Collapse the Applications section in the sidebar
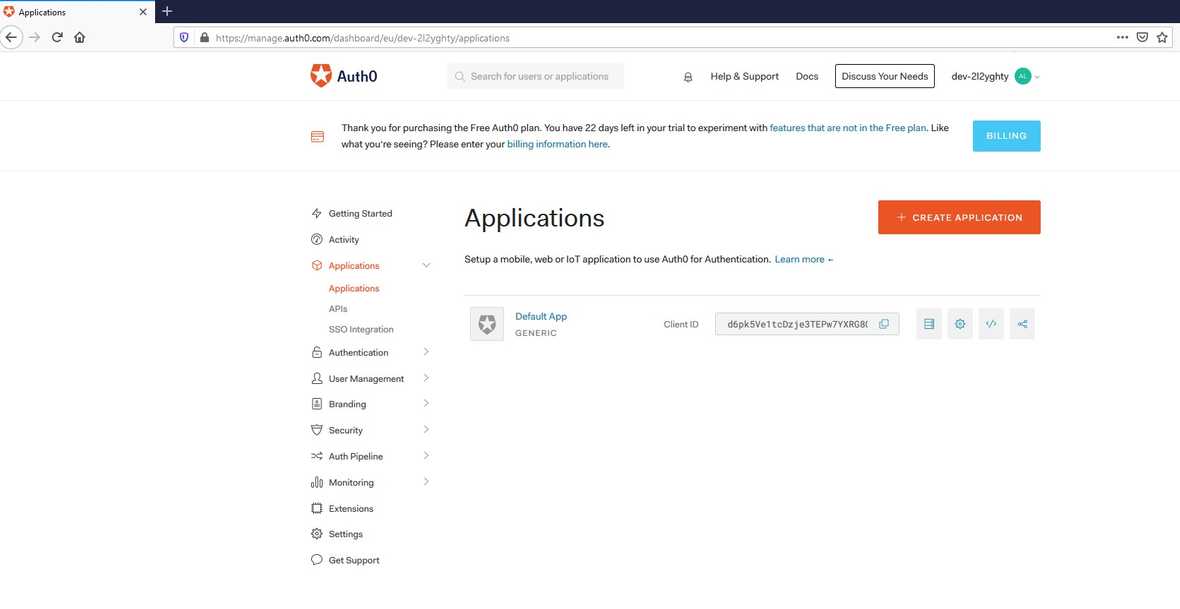Image resolution: width=1180 pixels, height=609 pixels. coord(426,264)
